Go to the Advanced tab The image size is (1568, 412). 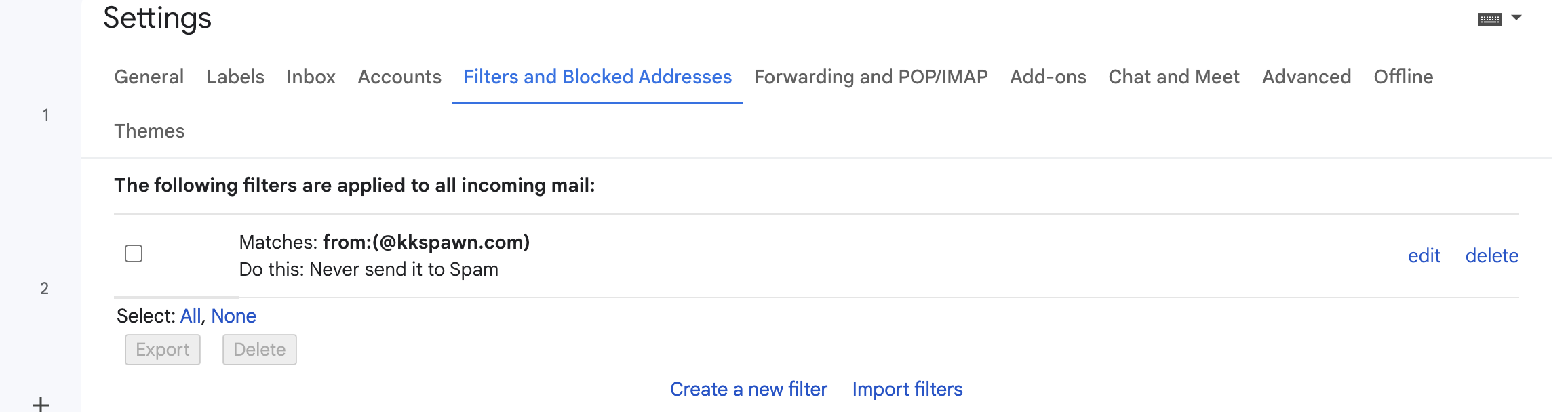[x=1306, y=77]
